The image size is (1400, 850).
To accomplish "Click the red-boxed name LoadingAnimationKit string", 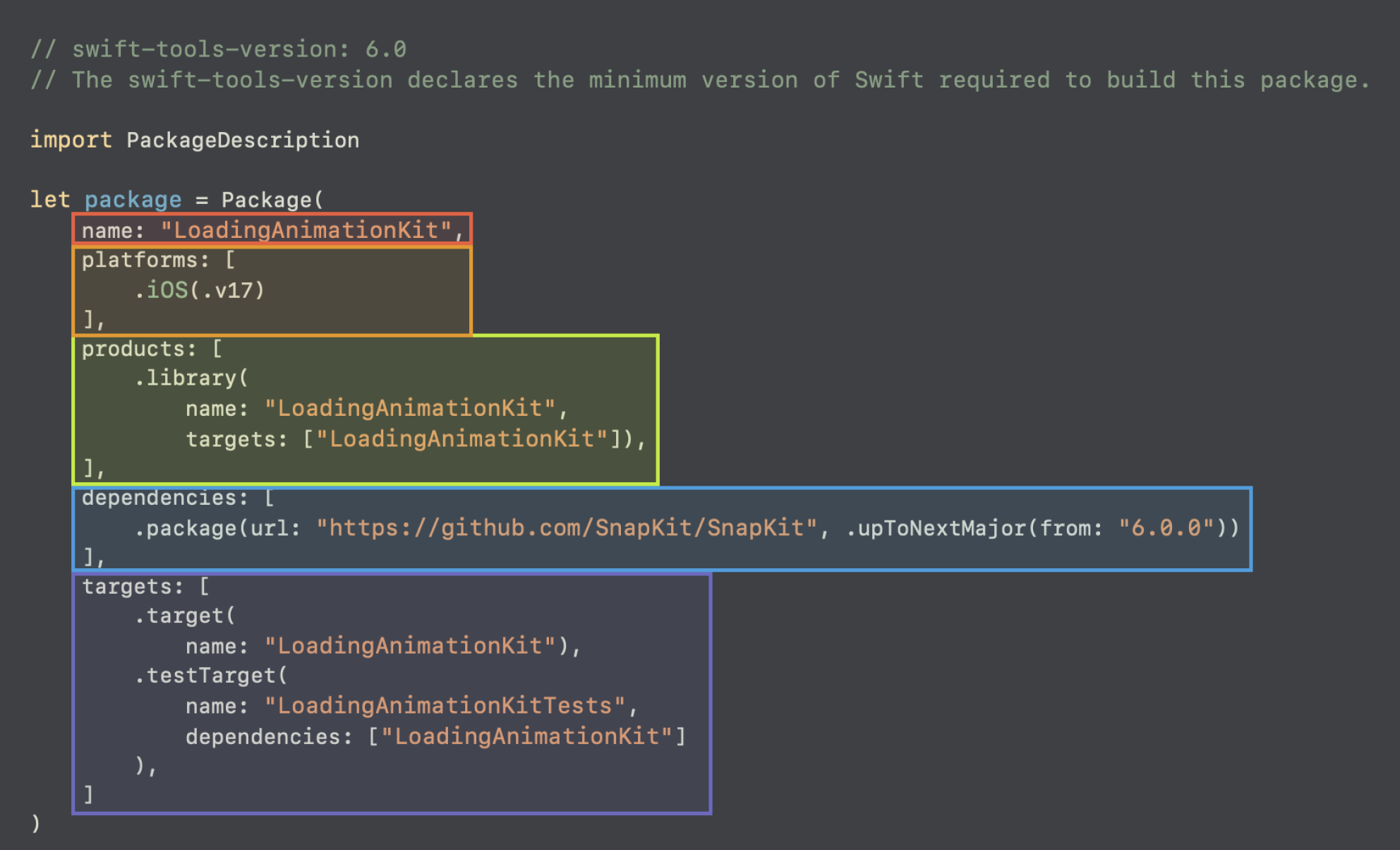I will [x=306, y=230].
